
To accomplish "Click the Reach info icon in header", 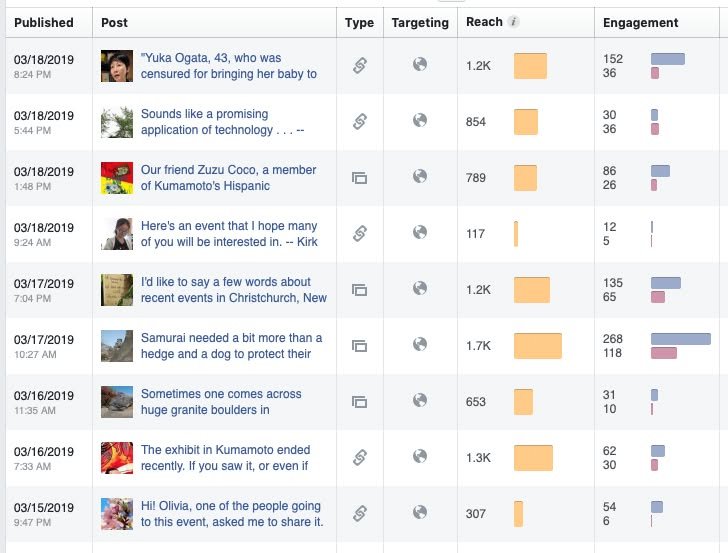I will coord(513,22).
